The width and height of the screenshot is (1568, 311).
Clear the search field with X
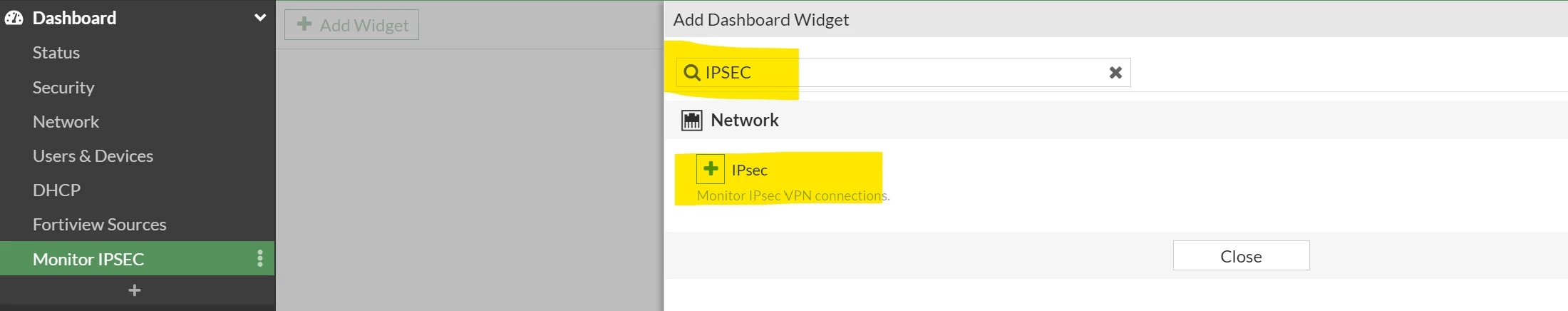1115,73
